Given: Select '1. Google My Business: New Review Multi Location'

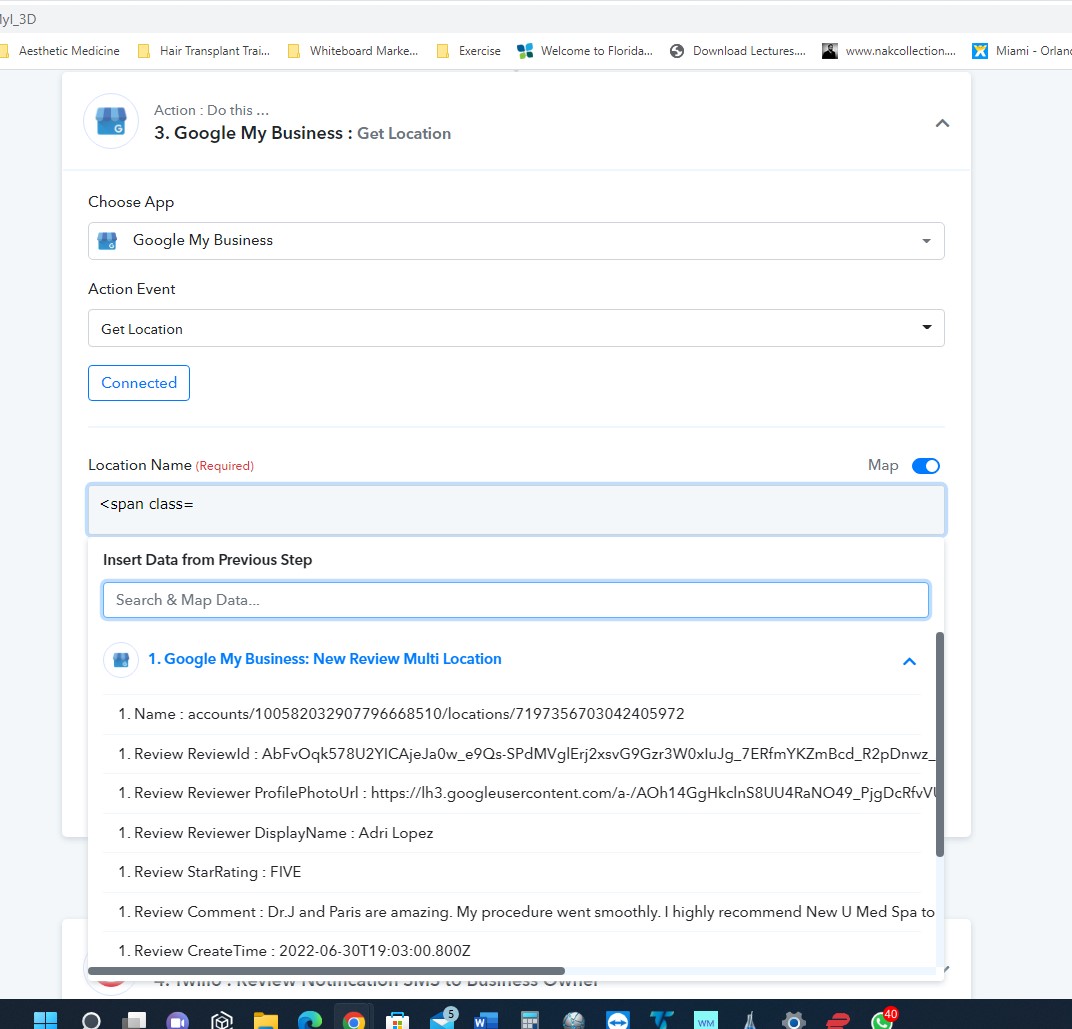Looking at the screenshot, I should (325, 659).
